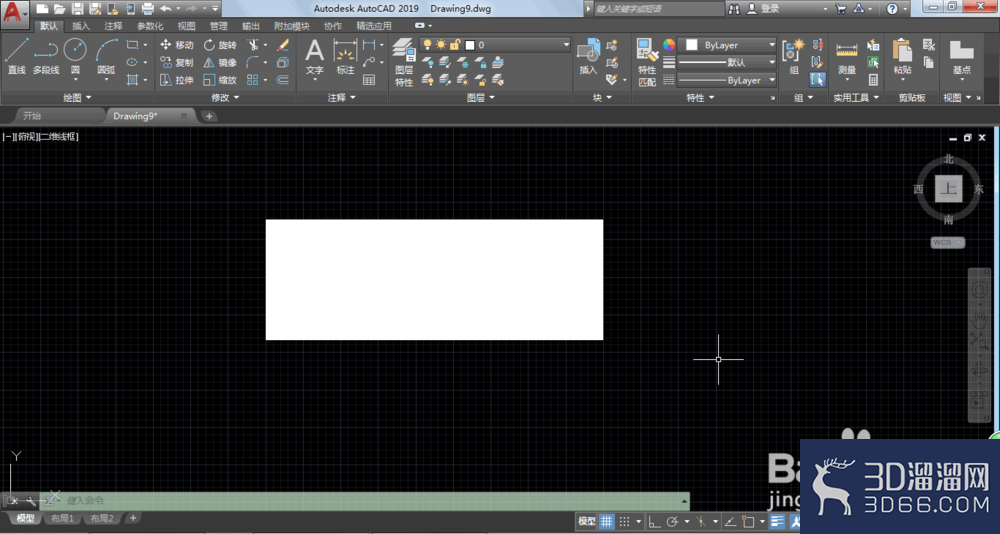This screenshot has width=1000, height=534.
Task: Select the Hatch tool icon
Action: point(132,80)
